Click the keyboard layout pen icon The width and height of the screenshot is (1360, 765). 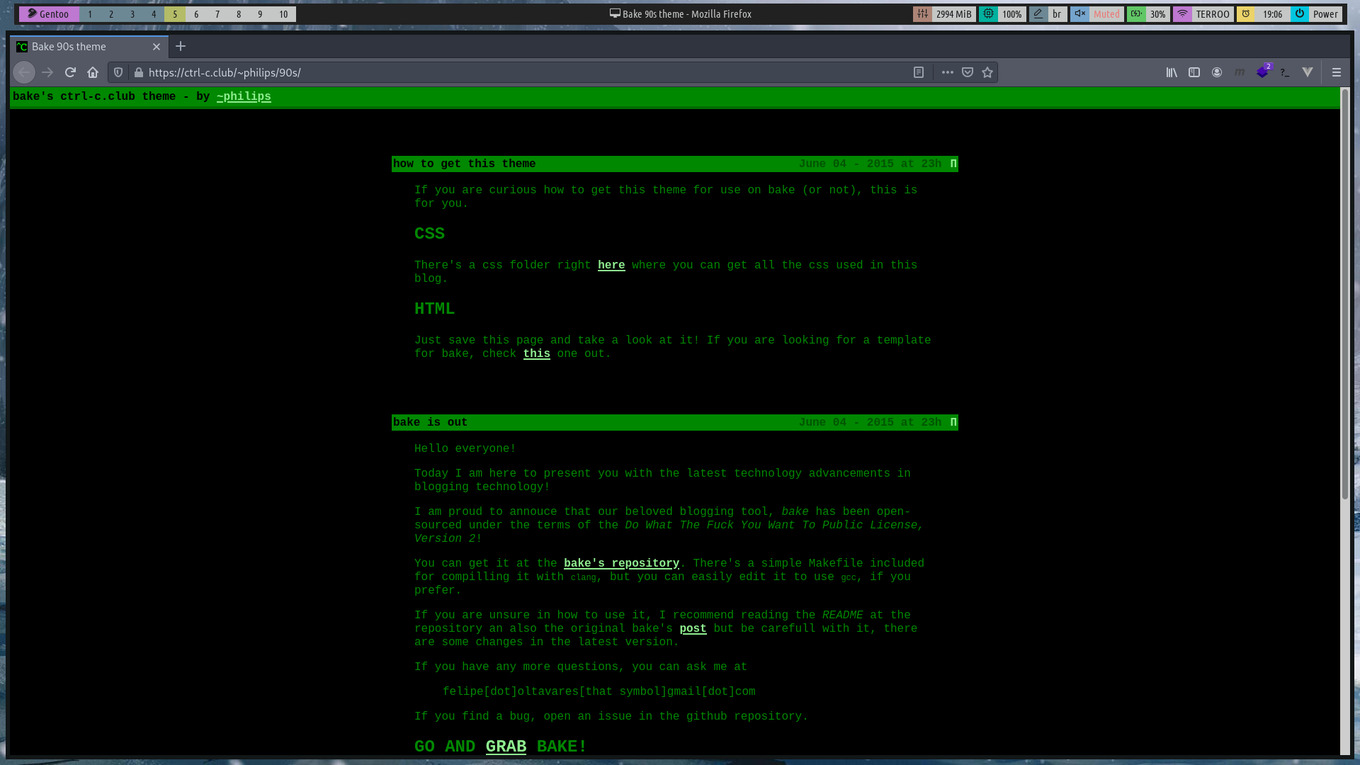1037,14
